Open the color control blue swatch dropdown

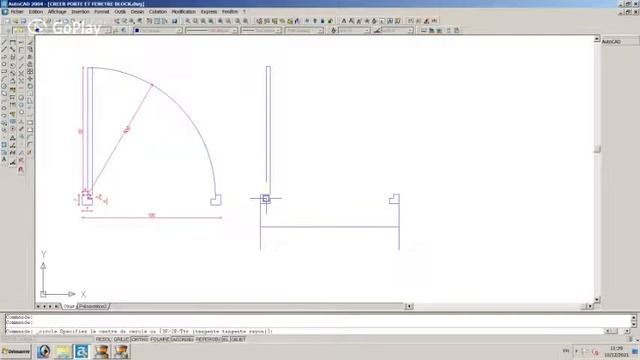tap(158, 31)
